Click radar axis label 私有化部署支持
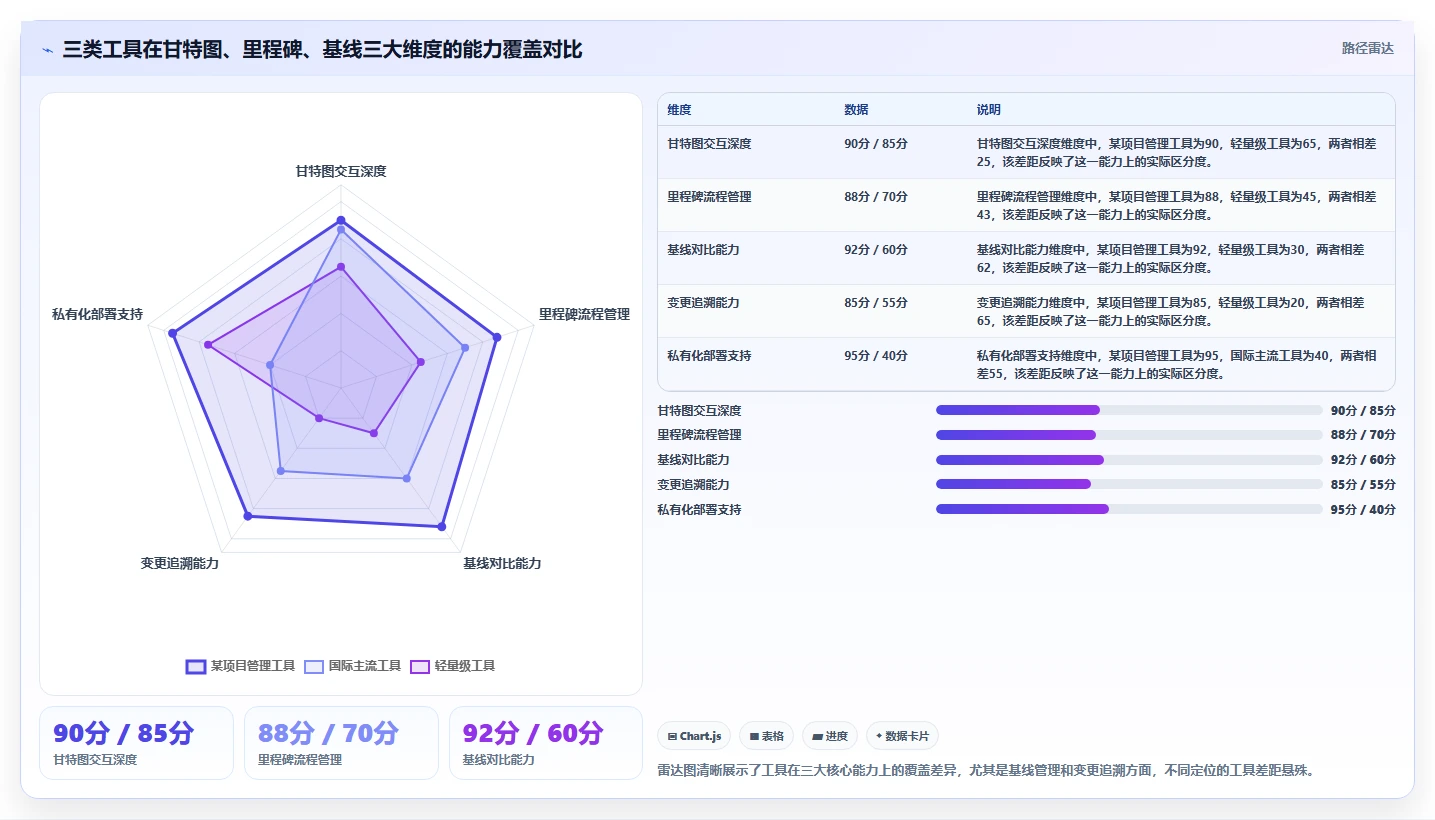The image size is (1435, 820). point(97,314)
